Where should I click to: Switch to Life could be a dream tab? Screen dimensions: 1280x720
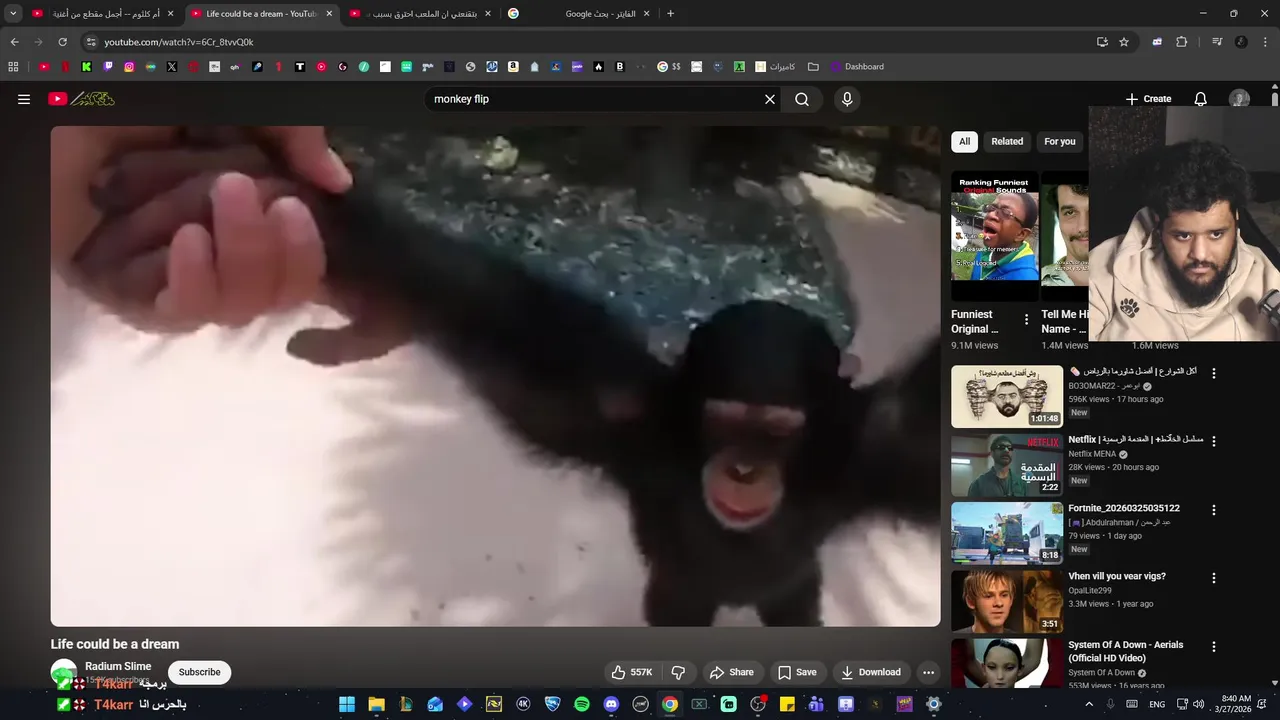click(x=262, y=14)
